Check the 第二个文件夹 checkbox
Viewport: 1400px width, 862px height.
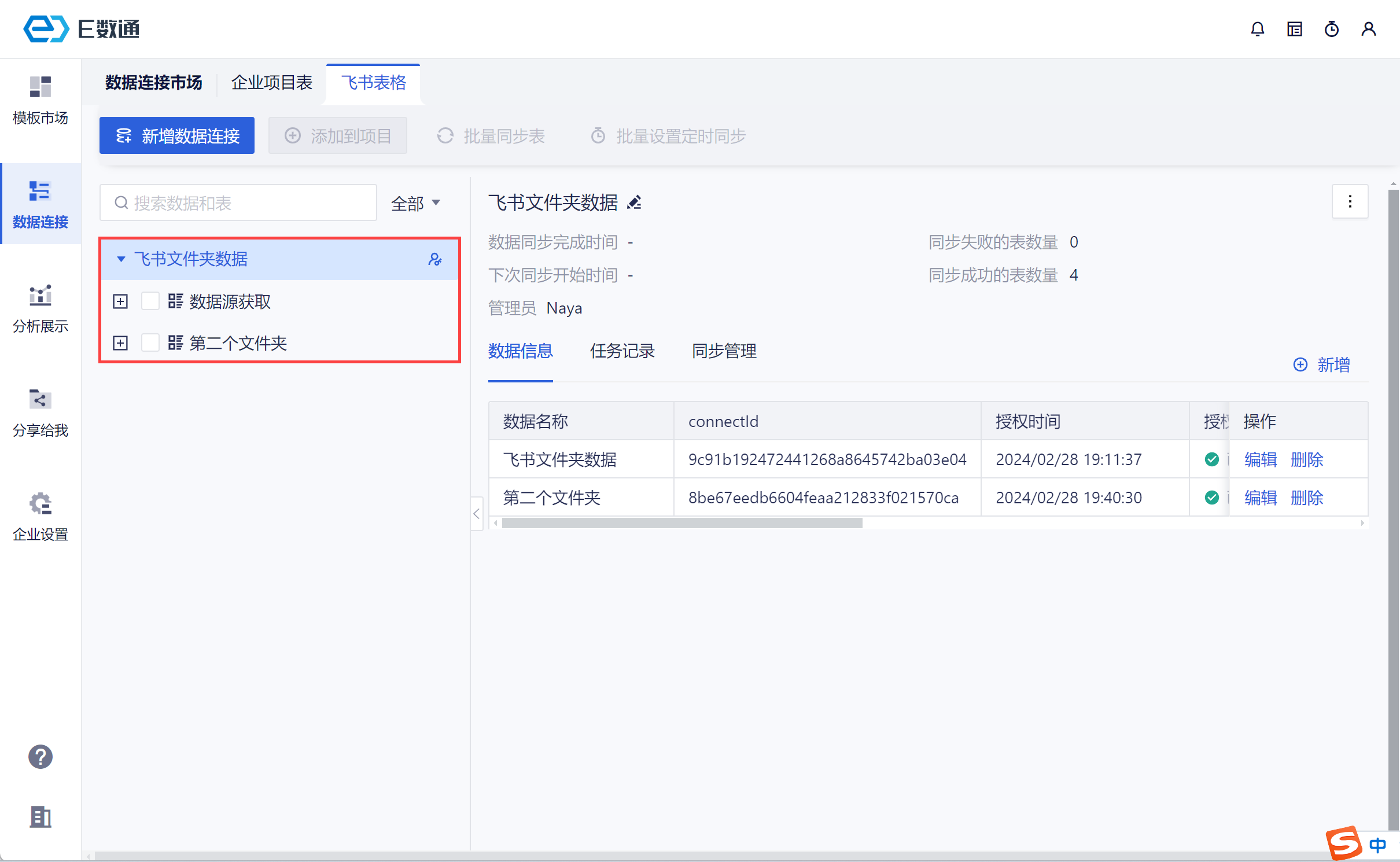click(x=150, y=343)
